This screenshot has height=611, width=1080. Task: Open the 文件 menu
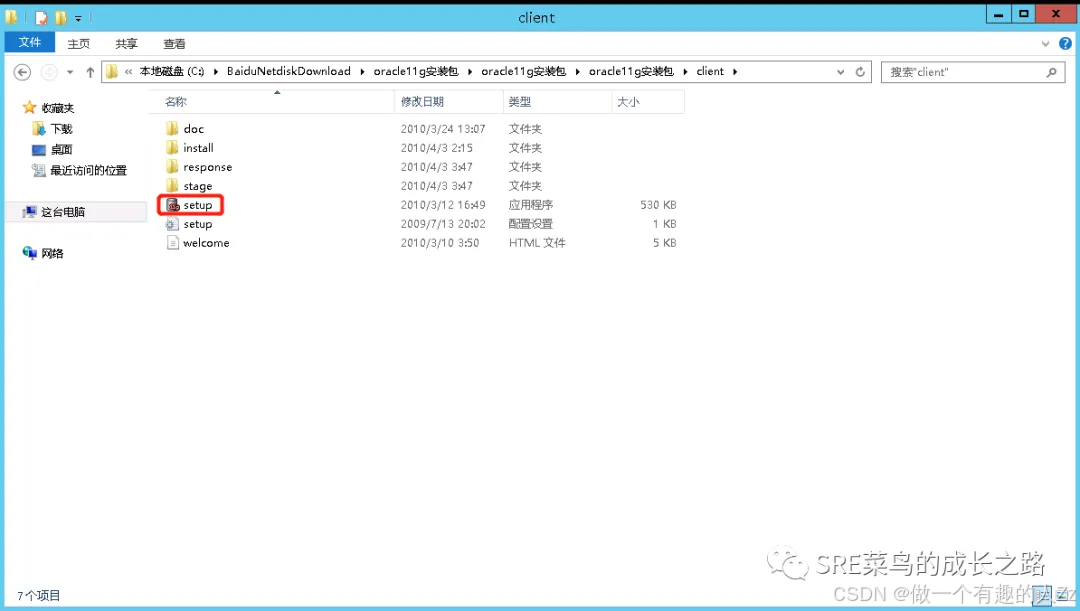(30, 42)
